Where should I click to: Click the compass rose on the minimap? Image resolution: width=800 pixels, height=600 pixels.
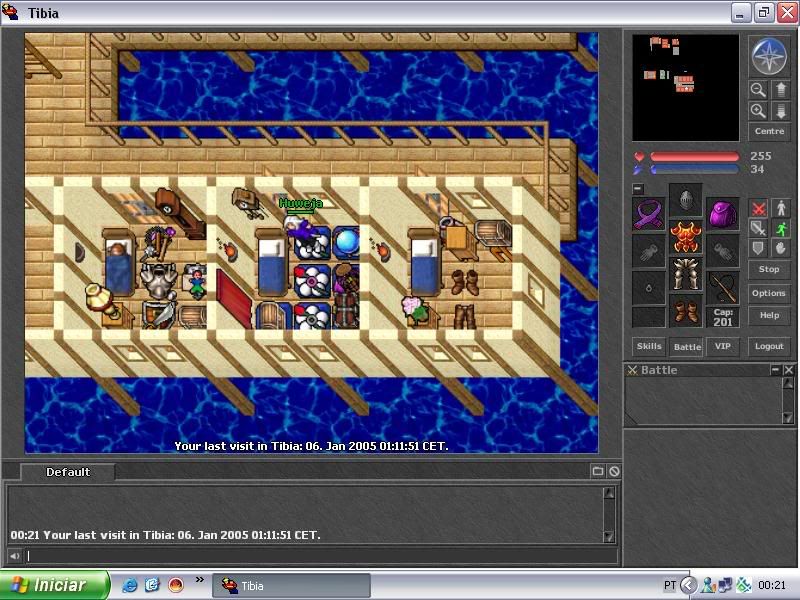pos(769,56)
